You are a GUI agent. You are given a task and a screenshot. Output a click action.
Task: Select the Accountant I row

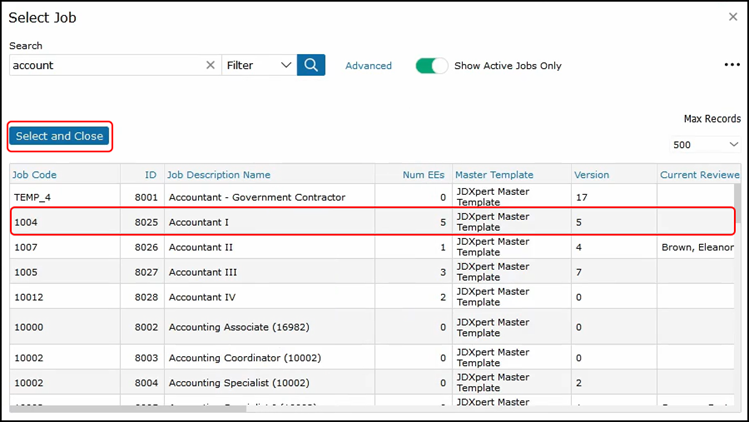tap(199, 222)
